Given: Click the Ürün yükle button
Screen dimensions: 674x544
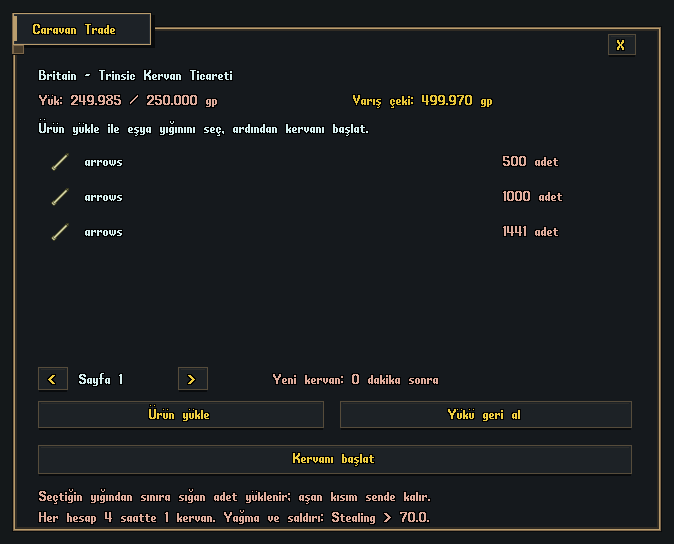Looking at the screenshot, I should click(181, 415).
